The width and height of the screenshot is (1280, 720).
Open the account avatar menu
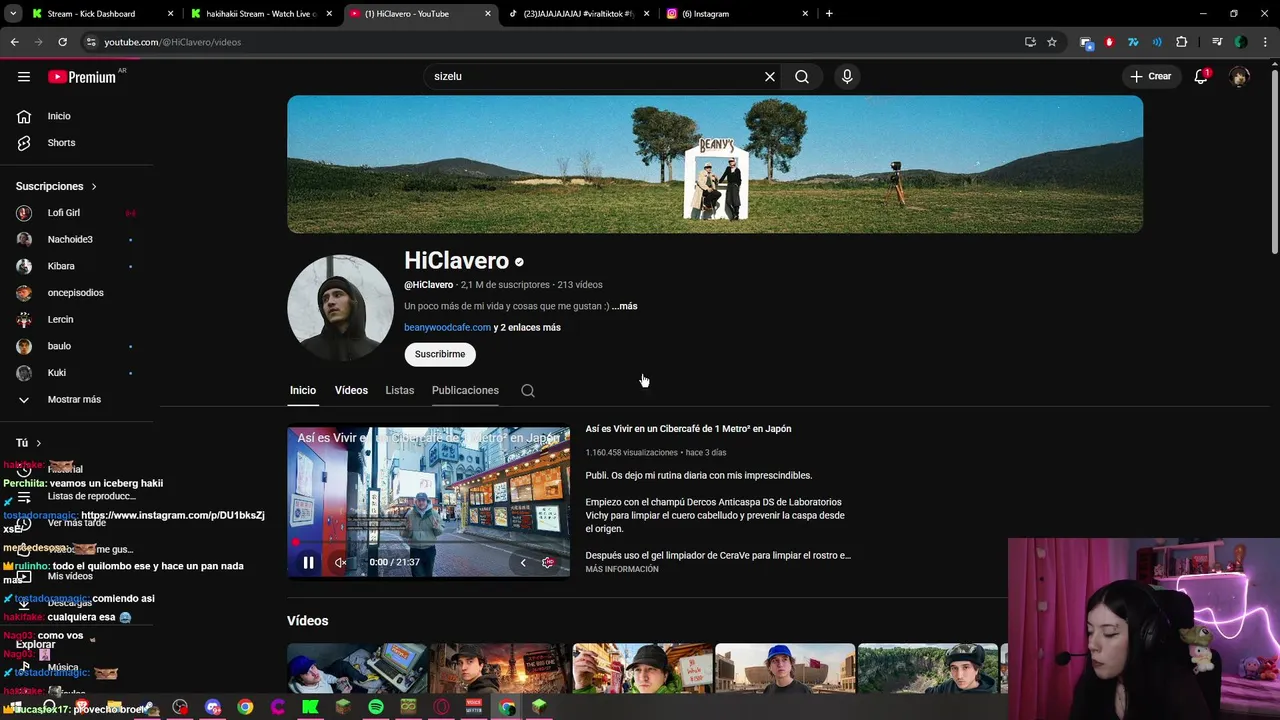[x=1239, y=76]
